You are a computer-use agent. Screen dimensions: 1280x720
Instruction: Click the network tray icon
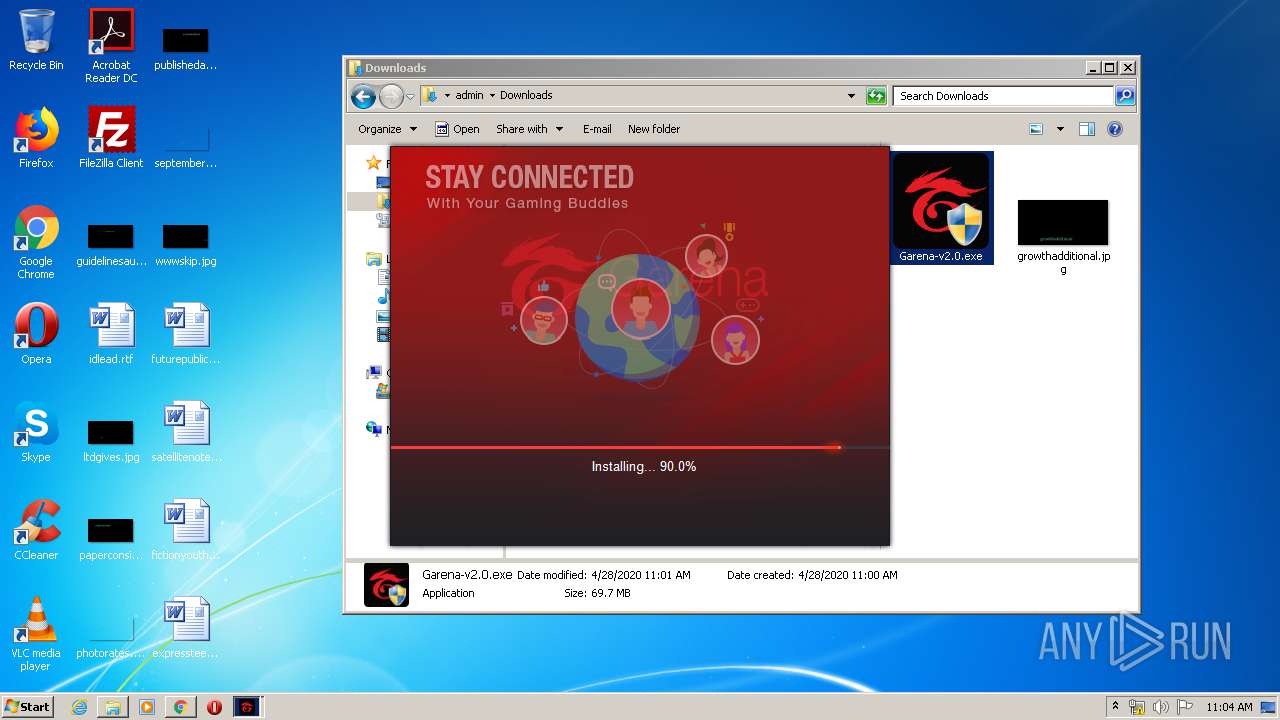point(1137,707)
